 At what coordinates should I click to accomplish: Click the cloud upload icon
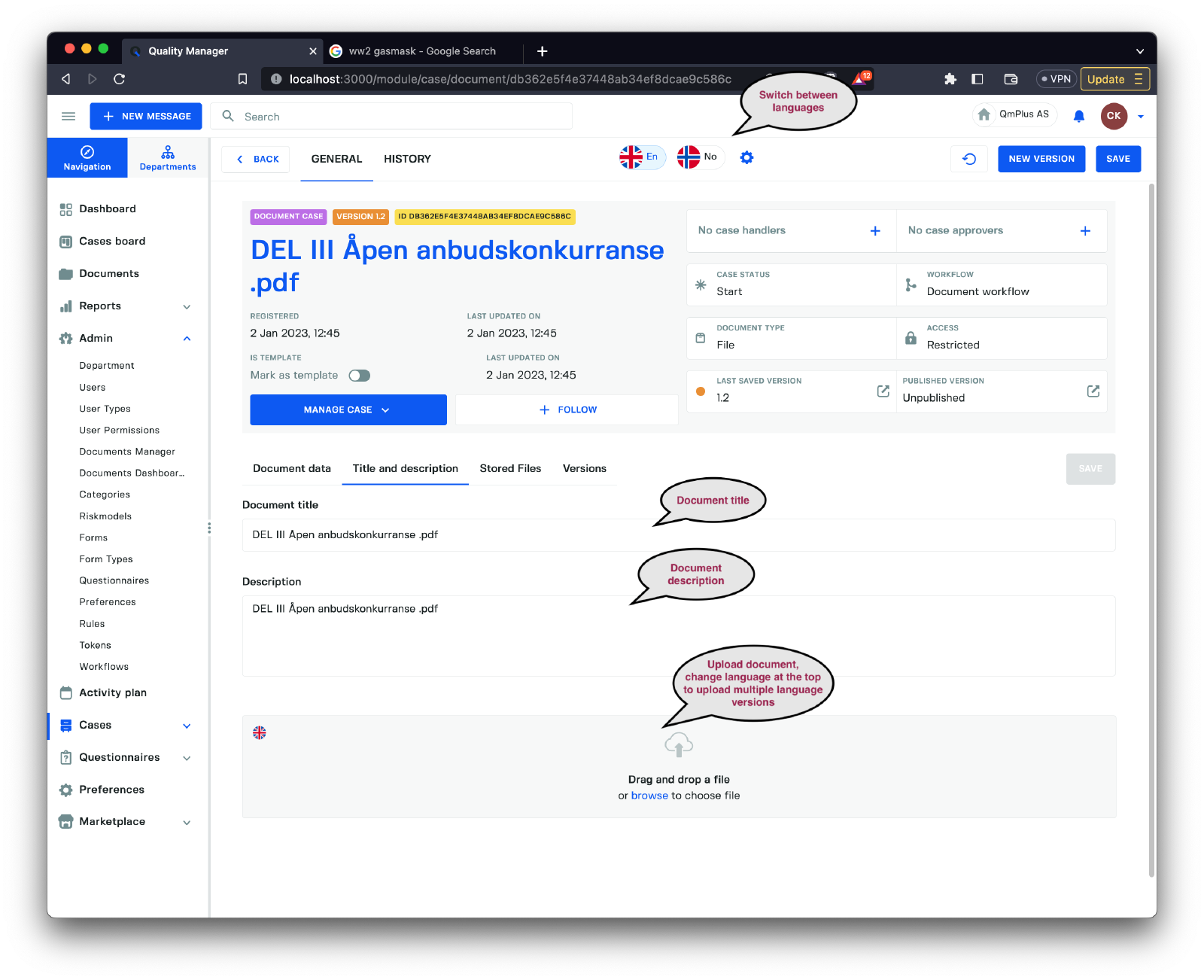click(x=679, y=745)
